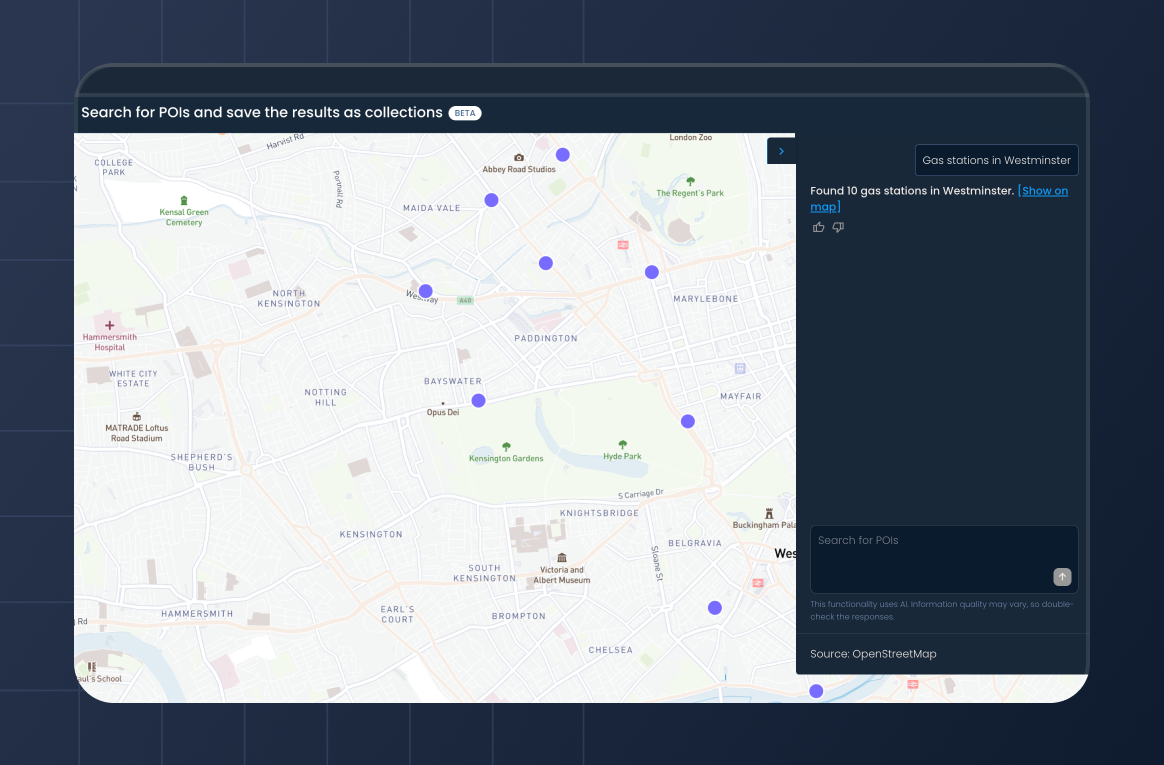Select the marker on Westway near North Kensington
This screenshot has width=1164, height=765.
pyautogui.click(x=425, y=291)
